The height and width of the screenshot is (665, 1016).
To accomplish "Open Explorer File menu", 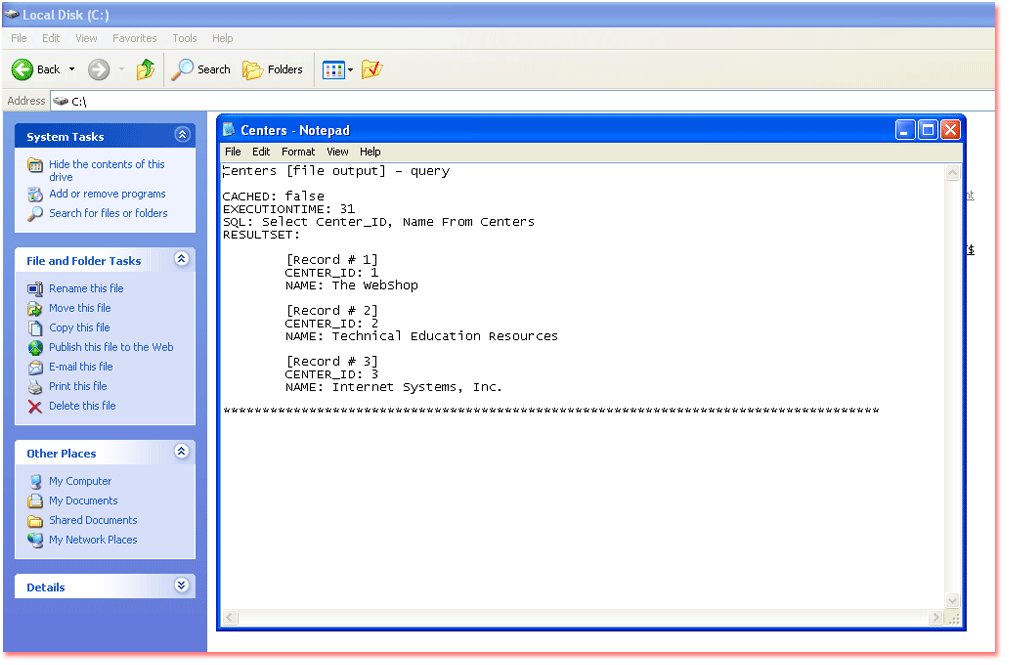I will coord(19,38).
